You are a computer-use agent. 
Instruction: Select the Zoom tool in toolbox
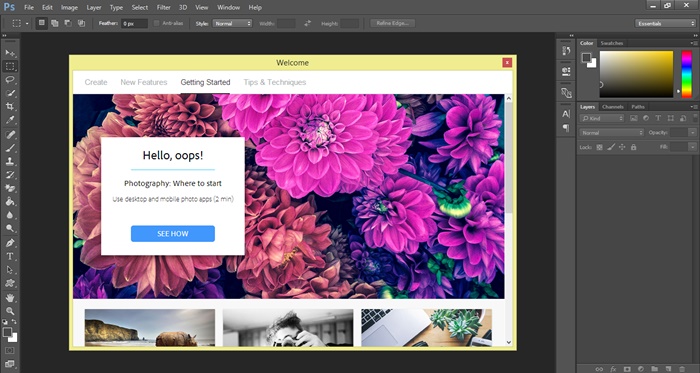[10, 311]
